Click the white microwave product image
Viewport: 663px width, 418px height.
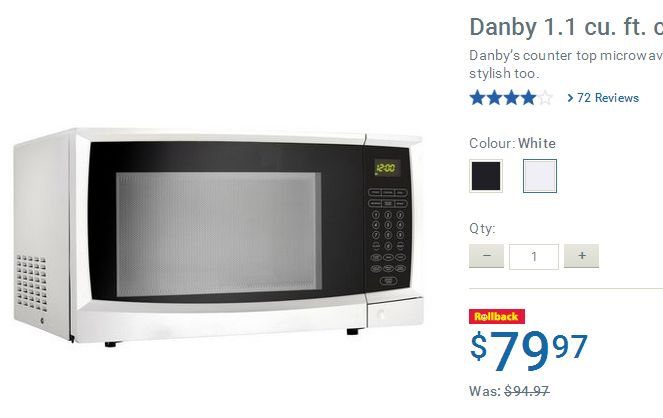pyautogui.click(x=219, y=237)
